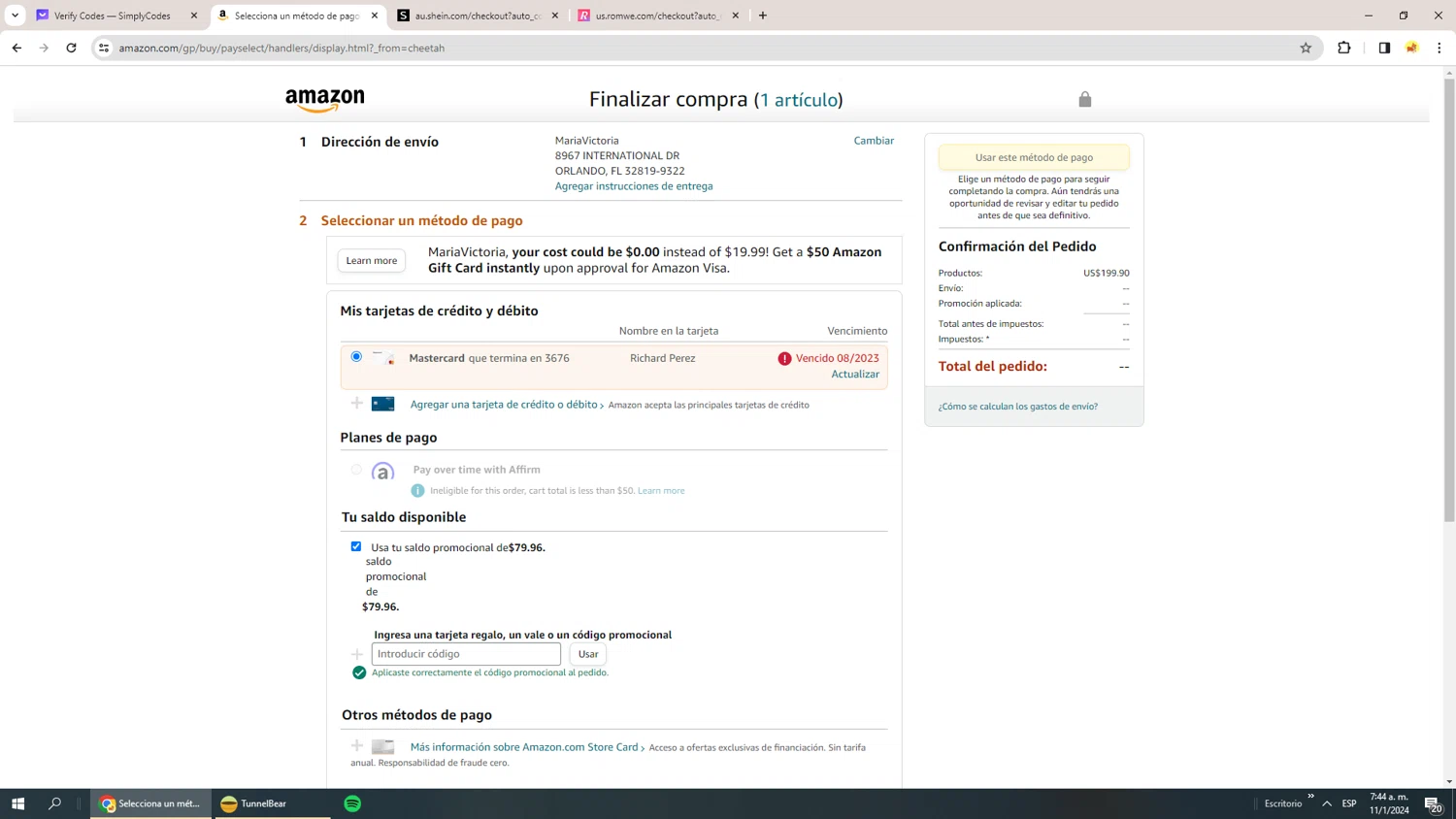The height and width of the screenshot is (819, 1456).
Task: Open Chrome side panel icon
Action: click(x=1384, y=48)
